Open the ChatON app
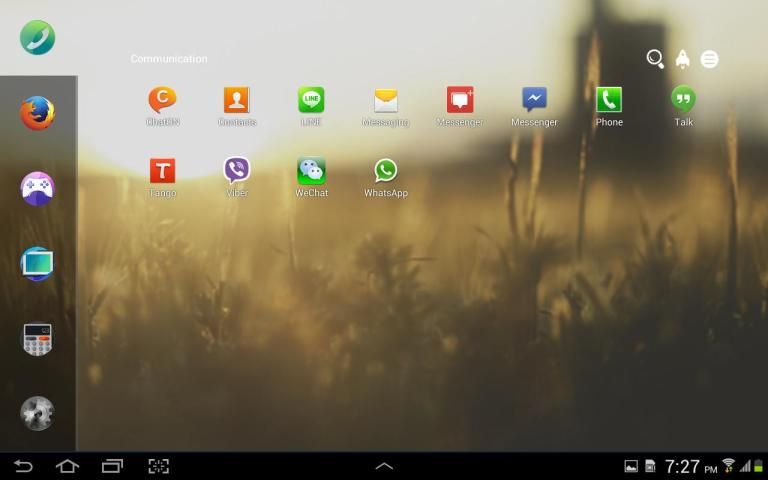This screenshot has height=480, width=768. pyautogui.click(x=162, y=100)
